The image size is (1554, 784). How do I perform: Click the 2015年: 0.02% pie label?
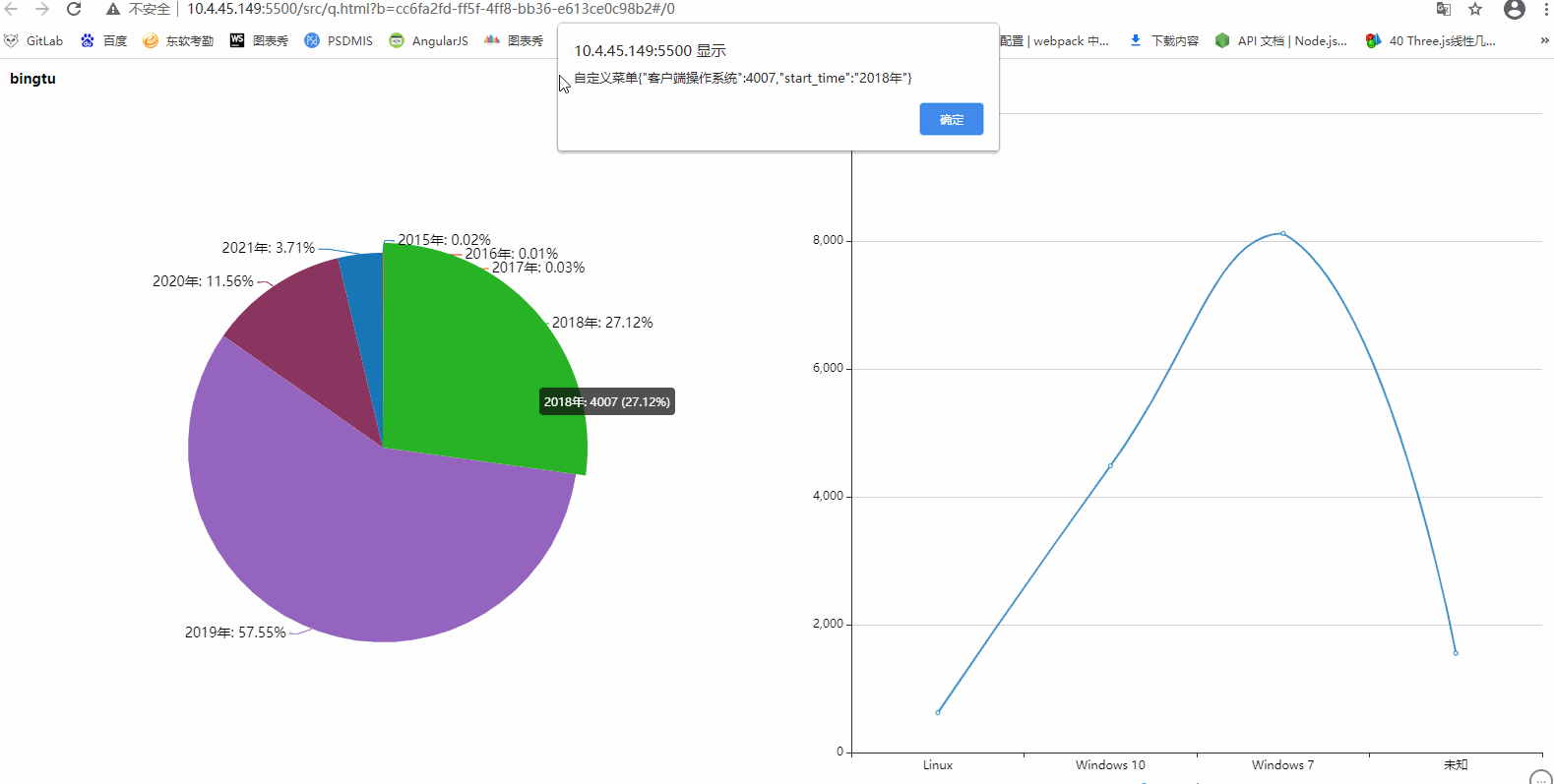coord(444,240)
